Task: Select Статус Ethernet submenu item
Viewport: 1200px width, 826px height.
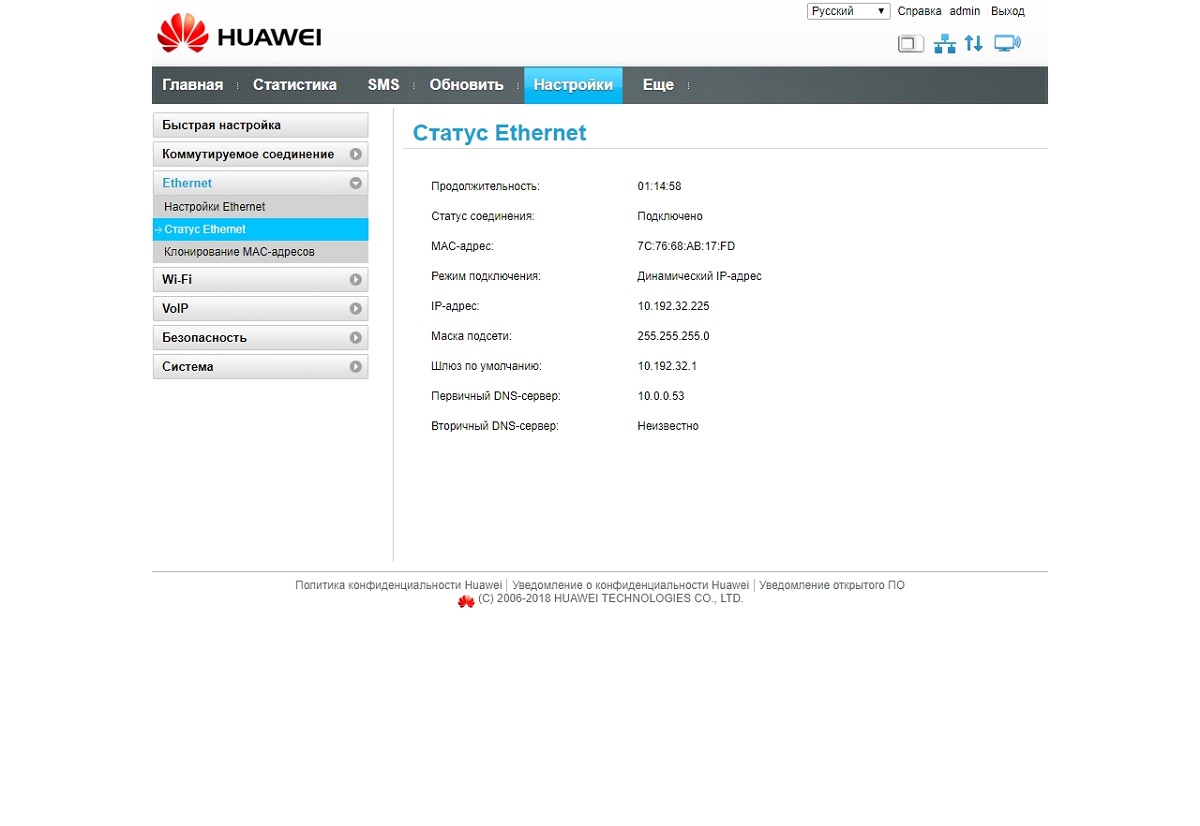Action: (260, 229)
